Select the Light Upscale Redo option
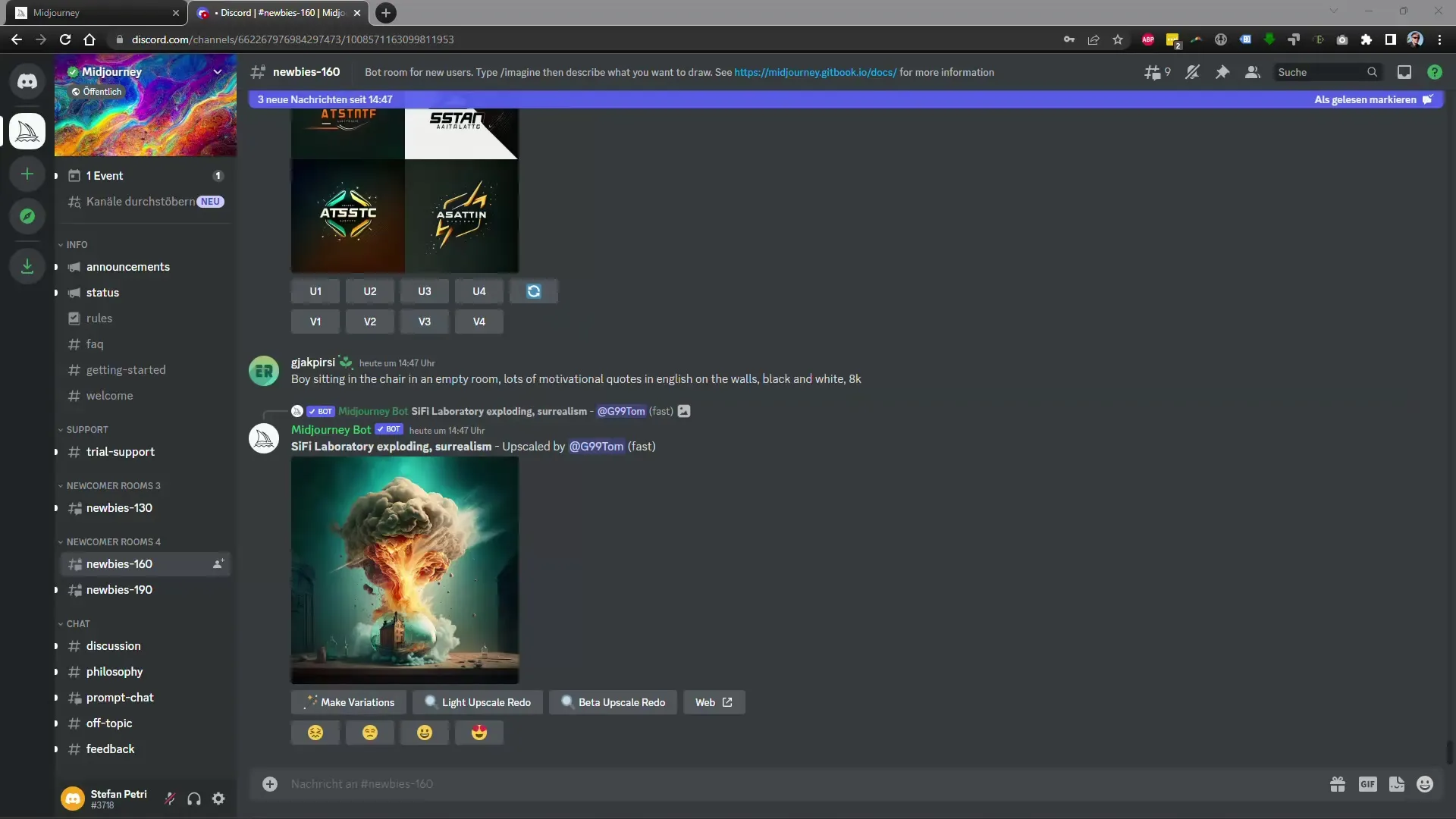The height and width of the screenshot is (819, 1456). (478, 701)
